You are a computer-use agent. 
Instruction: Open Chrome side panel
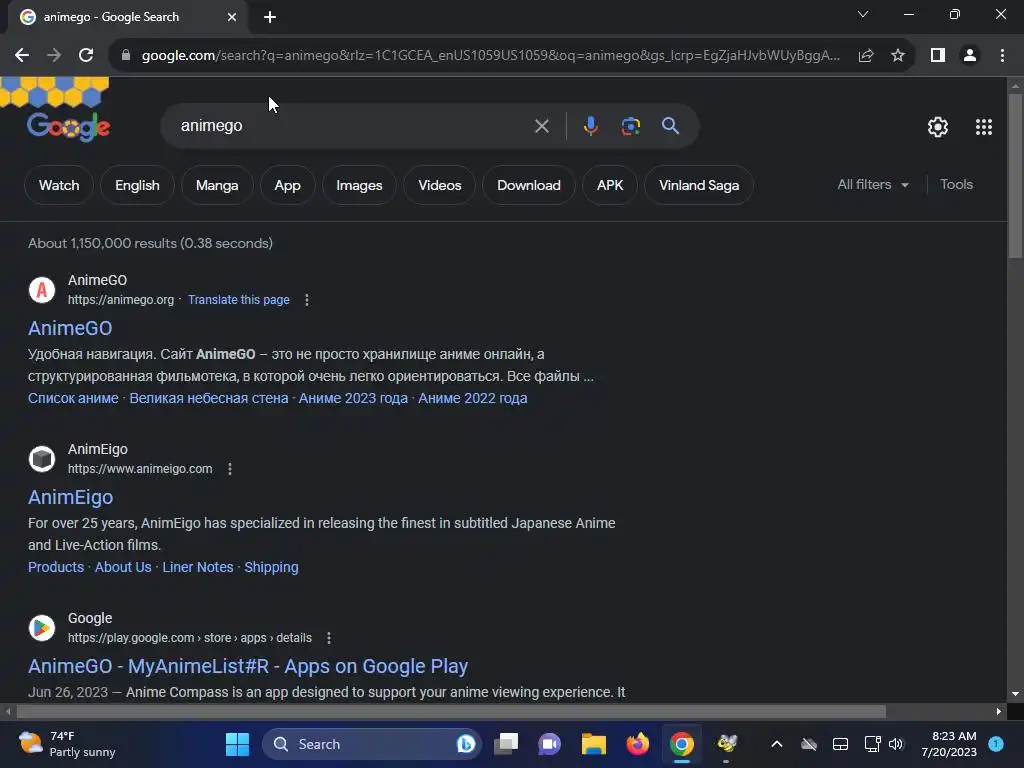(938, 56)
